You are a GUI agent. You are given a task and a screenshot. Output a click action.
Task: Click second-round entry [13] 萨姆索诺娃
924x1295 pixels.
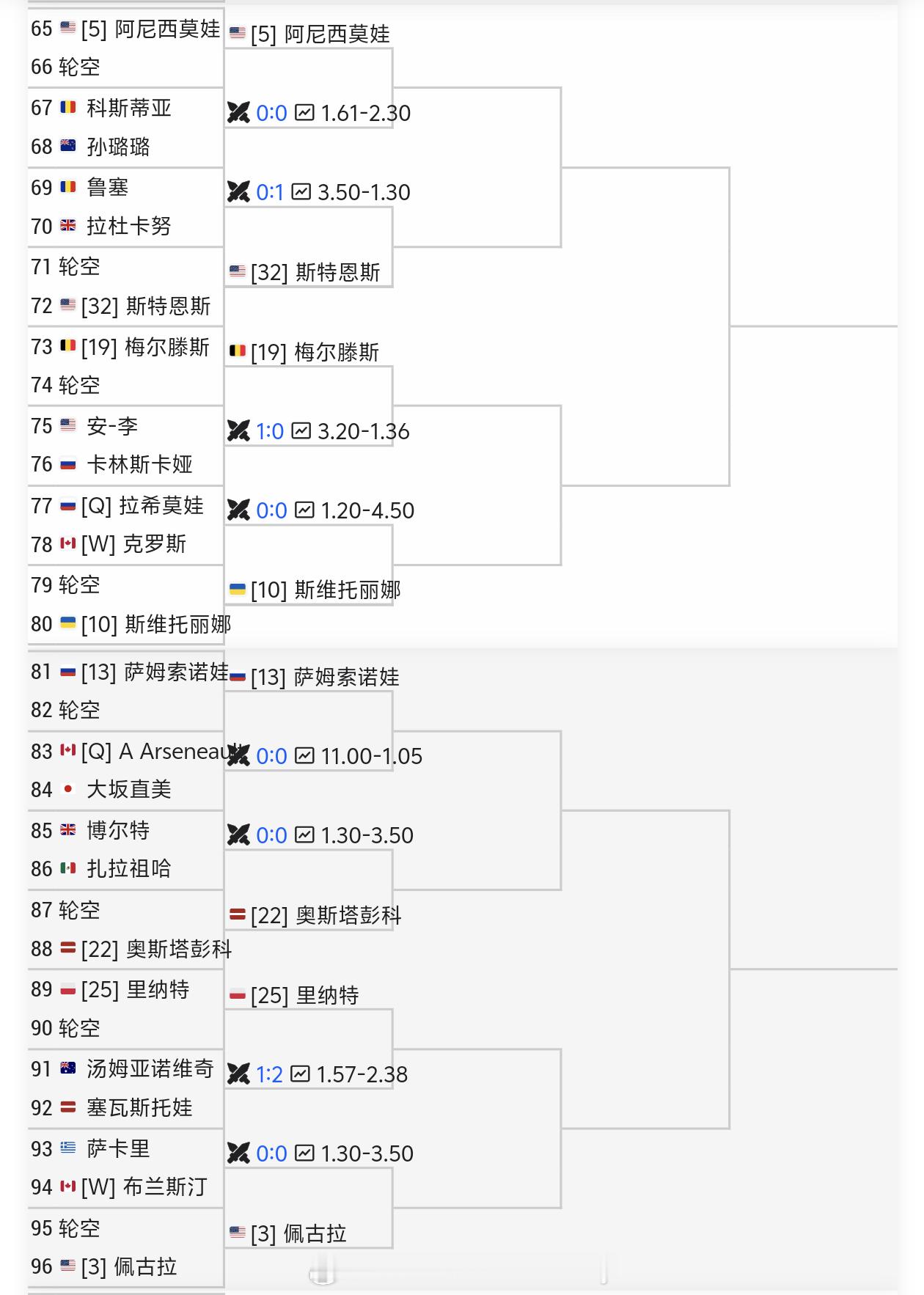(325, 677)
